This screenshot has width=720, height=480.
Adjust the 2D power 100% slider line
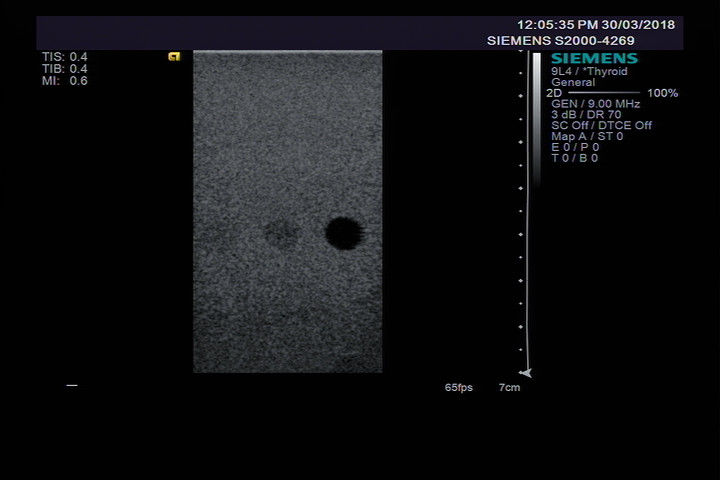point(605,93)
